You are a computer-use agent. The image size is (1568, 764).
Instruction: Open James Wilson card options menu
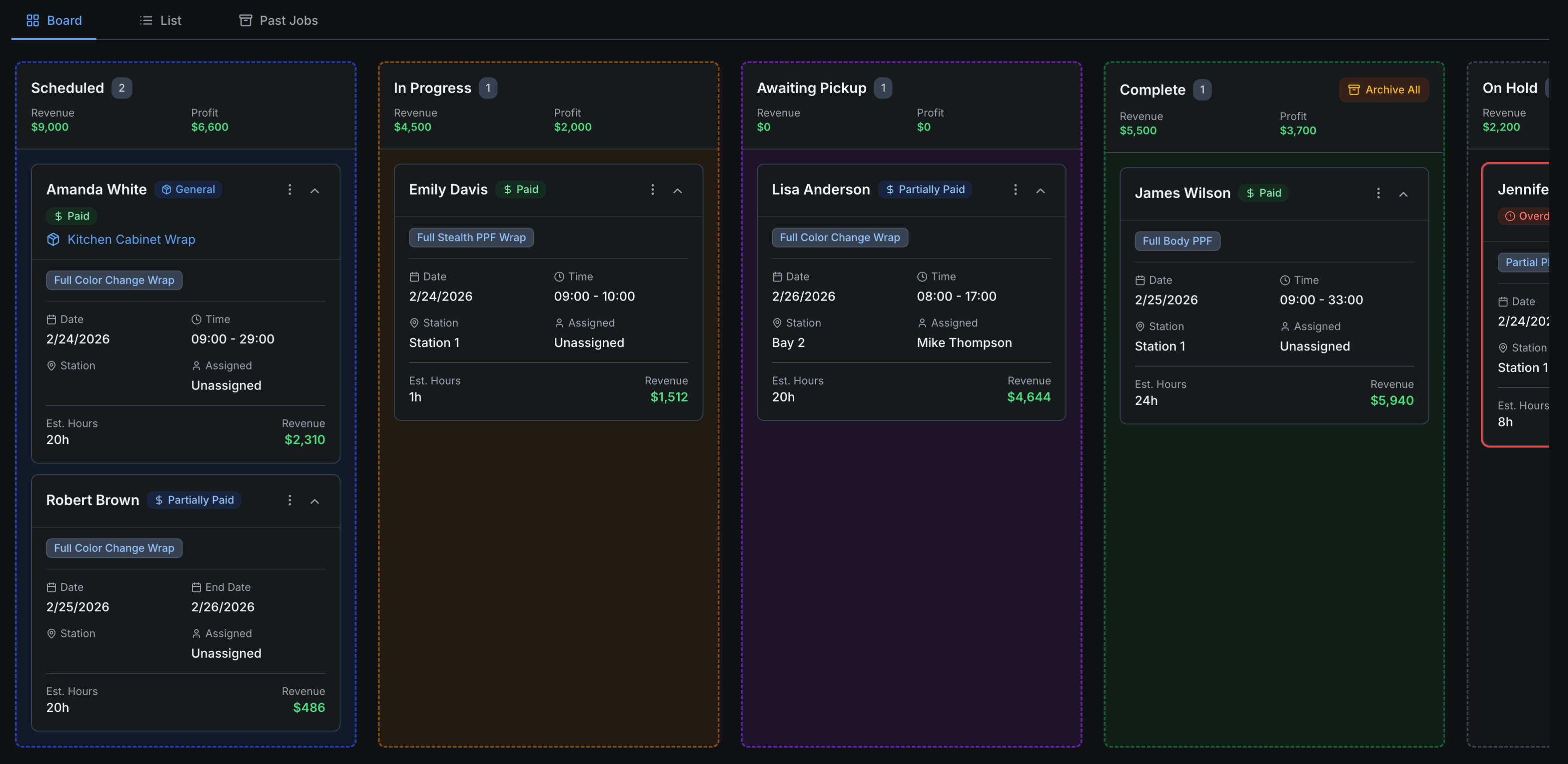[x=1378, y=194]
